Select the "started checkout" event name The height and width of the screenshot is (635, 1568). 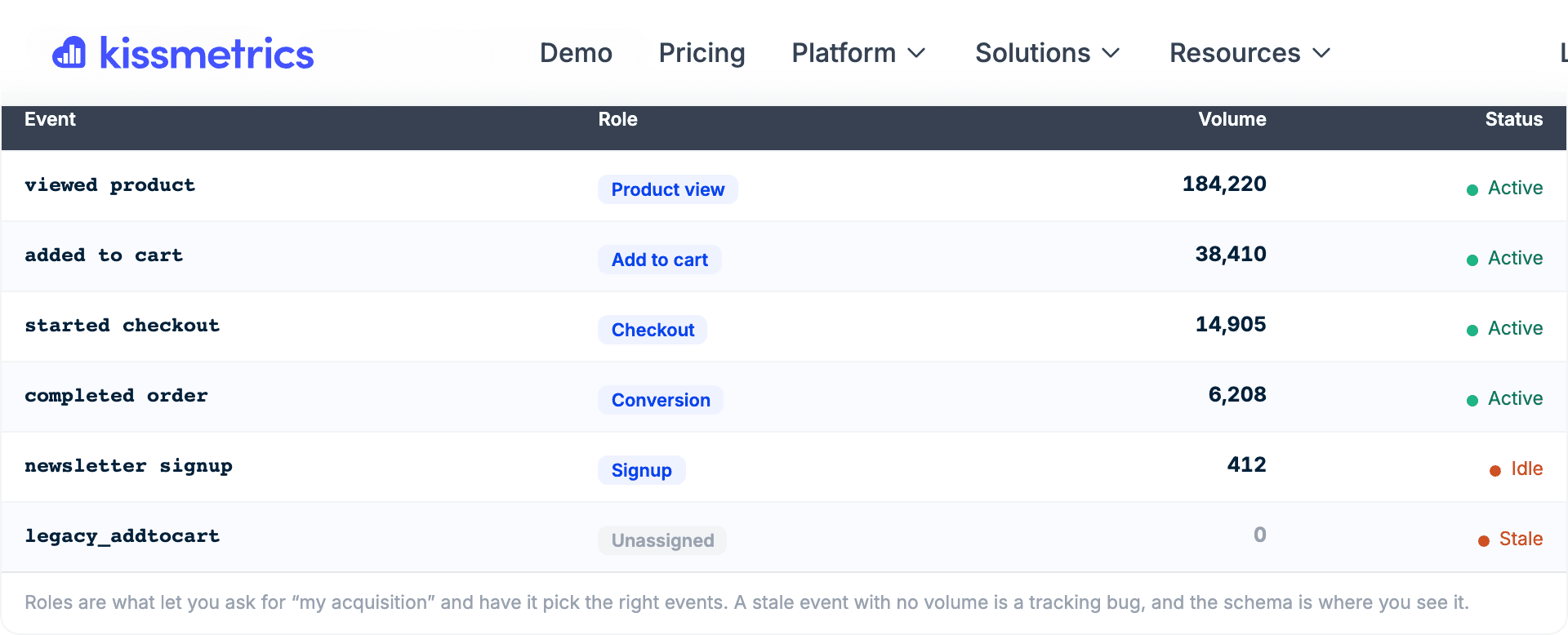pyautogui.click(x=122, y=326)
